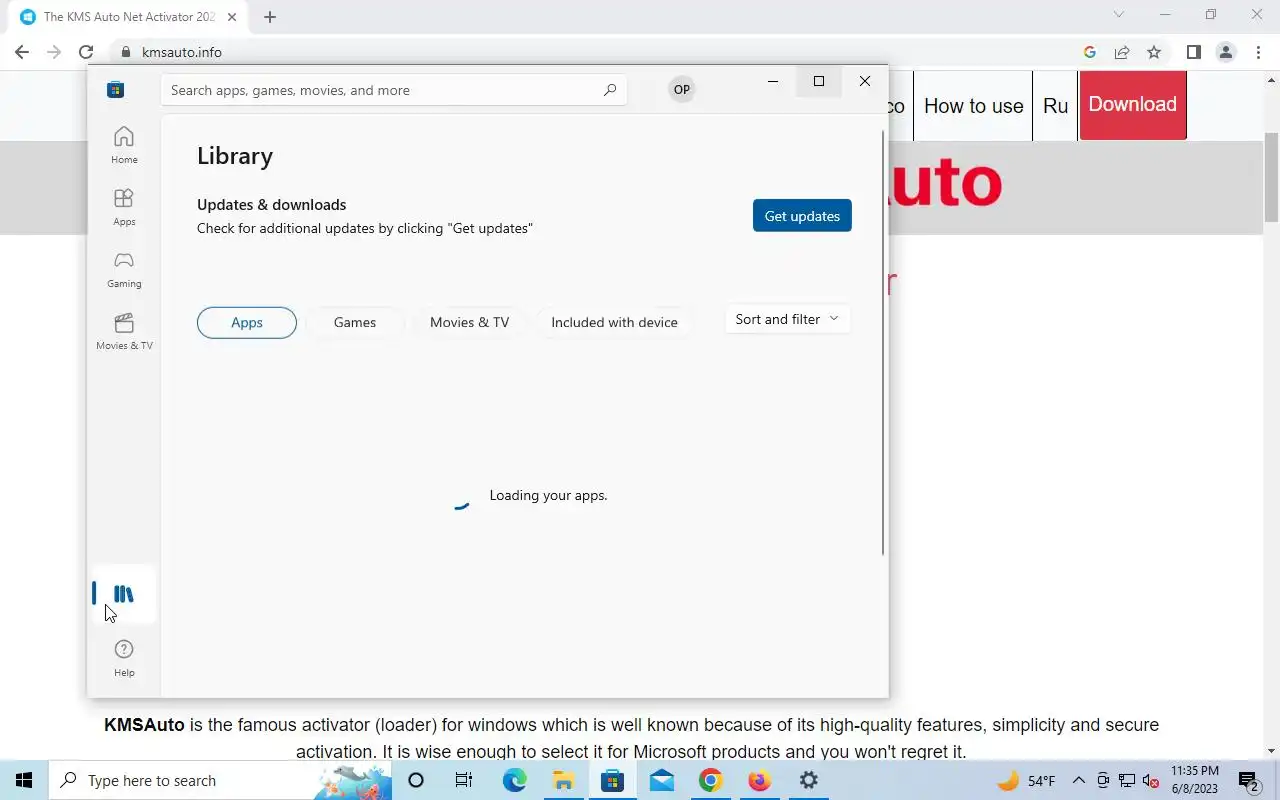1280x800 pixels.
Task: Open Task View on the taskbar
Action: 464,780
